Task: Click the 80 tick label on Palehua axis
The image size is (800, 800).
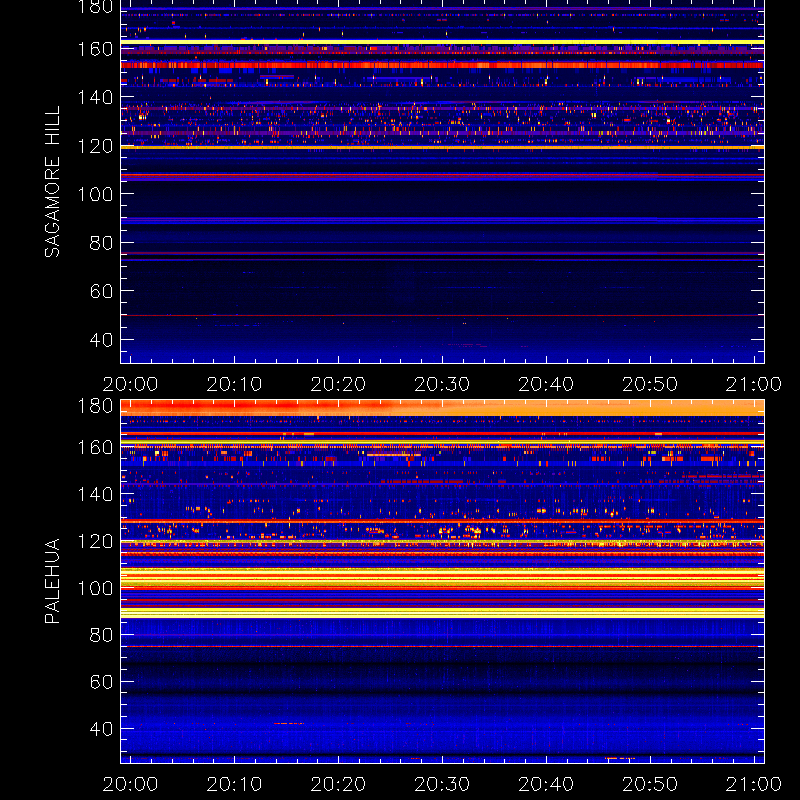Action: click(x=101, y=635)
